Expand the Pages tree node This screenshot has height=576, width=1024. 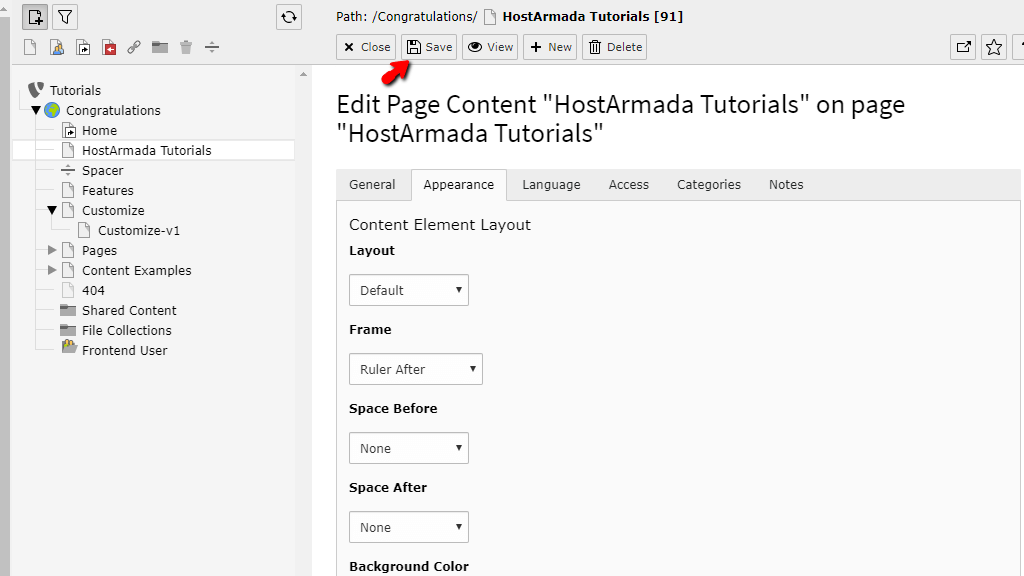[52, 250]
